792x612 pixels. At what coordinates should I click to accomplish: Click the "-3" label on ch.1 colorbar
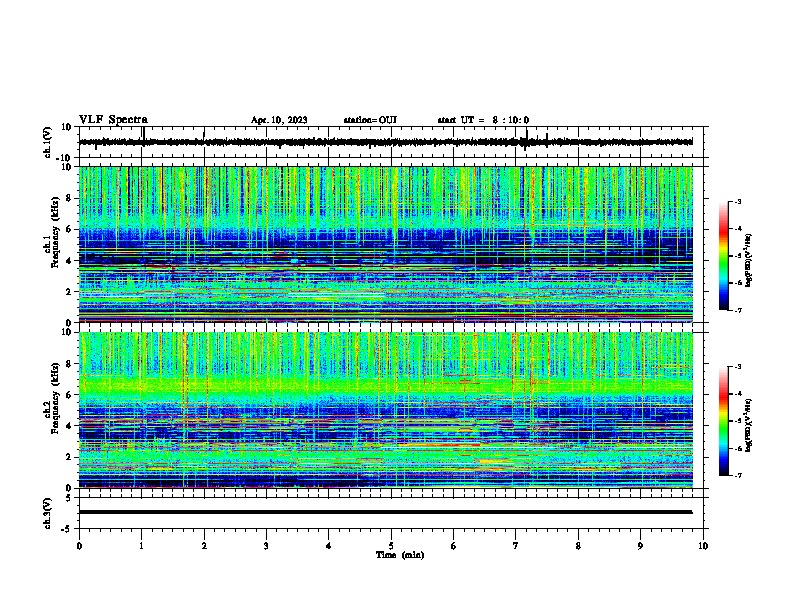click(738, 201)
